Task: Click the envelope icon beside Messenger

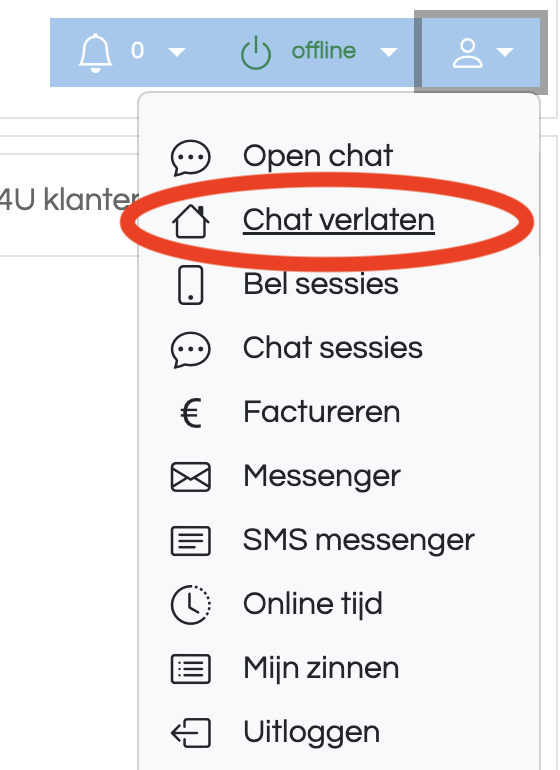Action: 191,477
